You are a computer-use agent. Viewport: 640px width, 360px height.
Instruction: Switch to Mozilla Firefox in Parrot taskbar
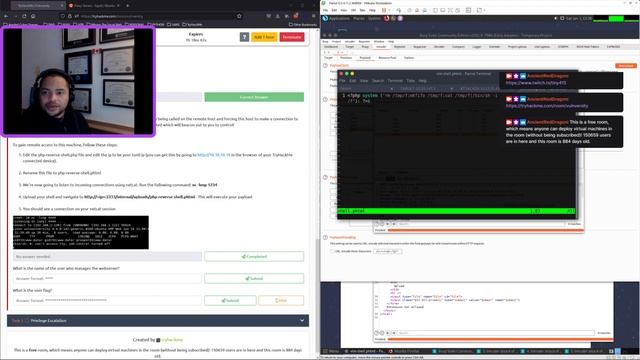click(404, 351)
